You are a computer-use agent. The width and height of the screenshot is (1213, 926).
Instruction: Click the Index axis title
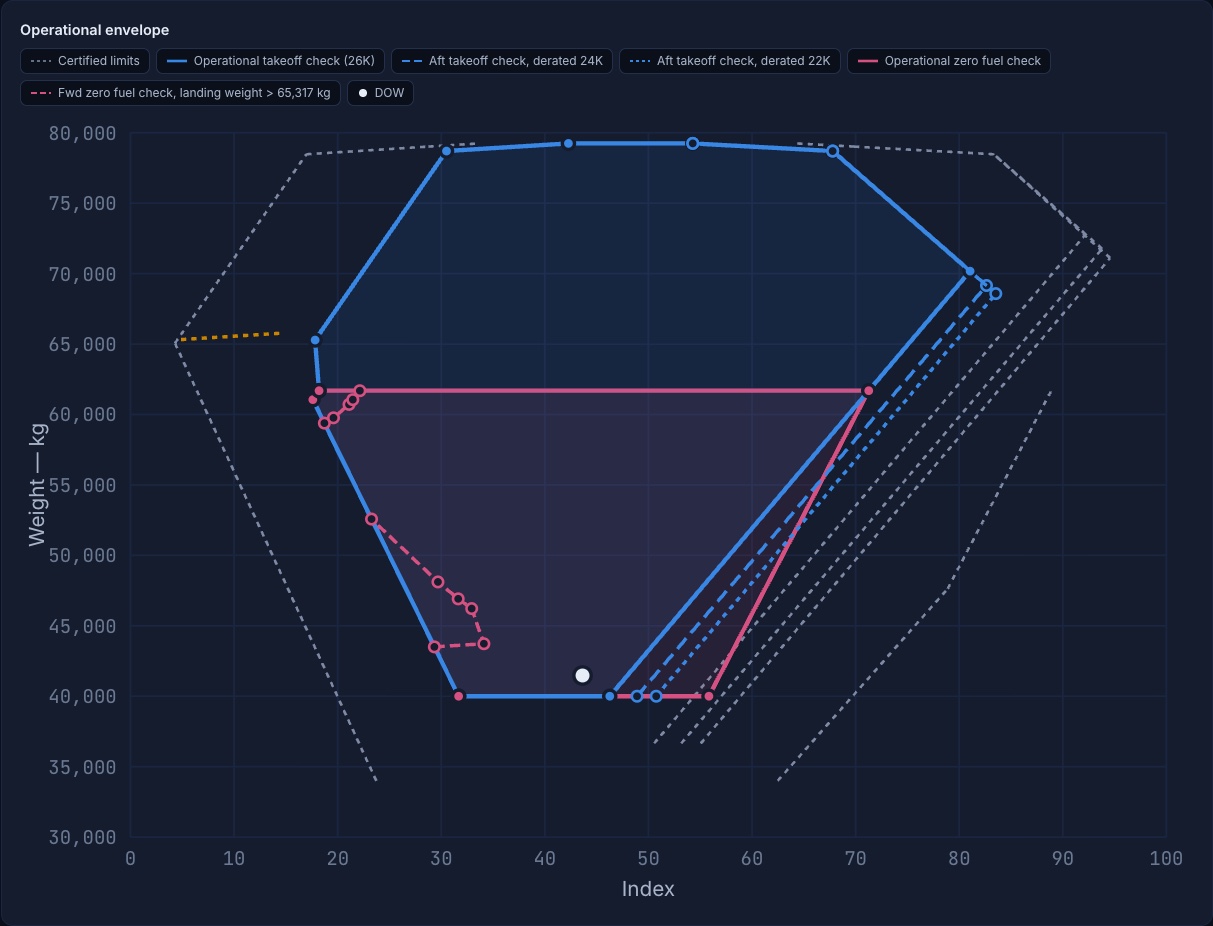coord(648,889)
